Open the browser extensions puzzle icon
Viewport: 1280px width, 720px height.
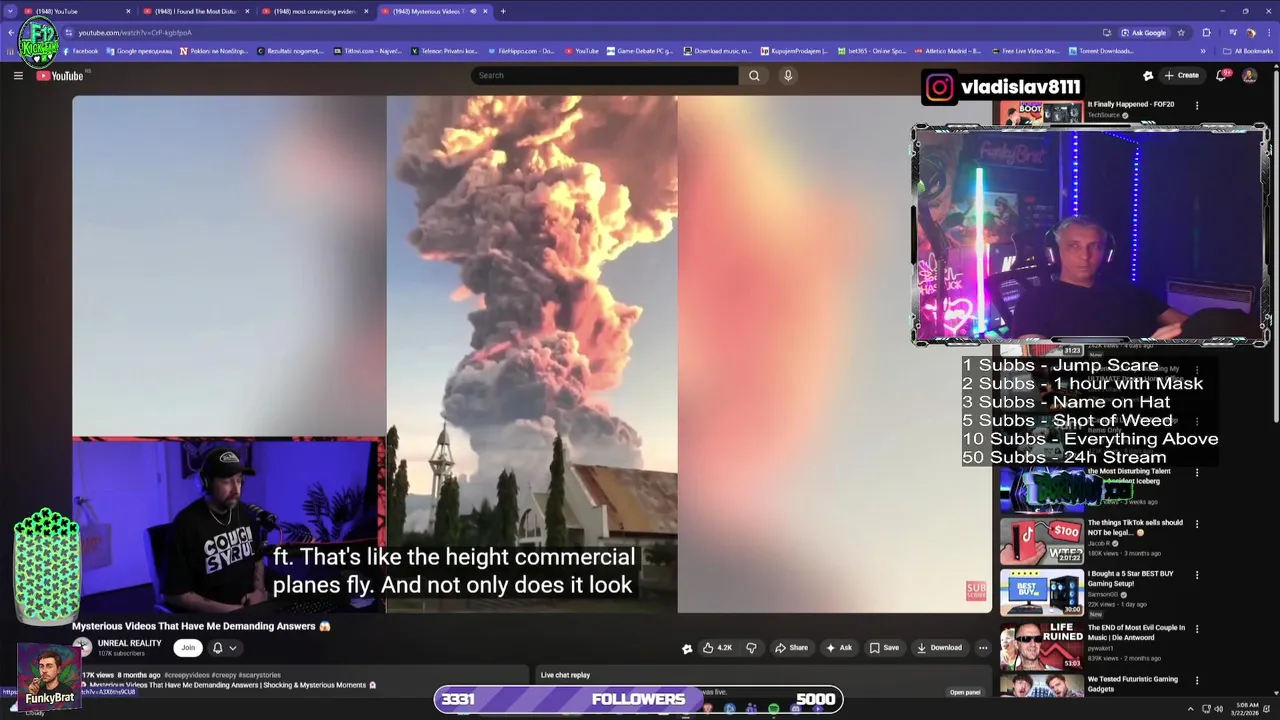click(1206, 32)
